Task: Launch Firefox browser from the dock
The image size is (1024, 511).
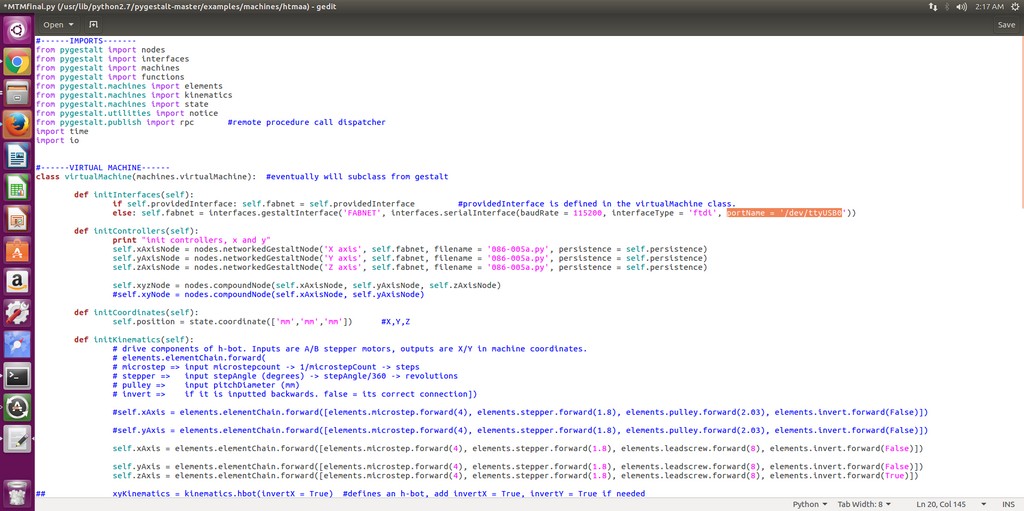Action: (17, 125)
